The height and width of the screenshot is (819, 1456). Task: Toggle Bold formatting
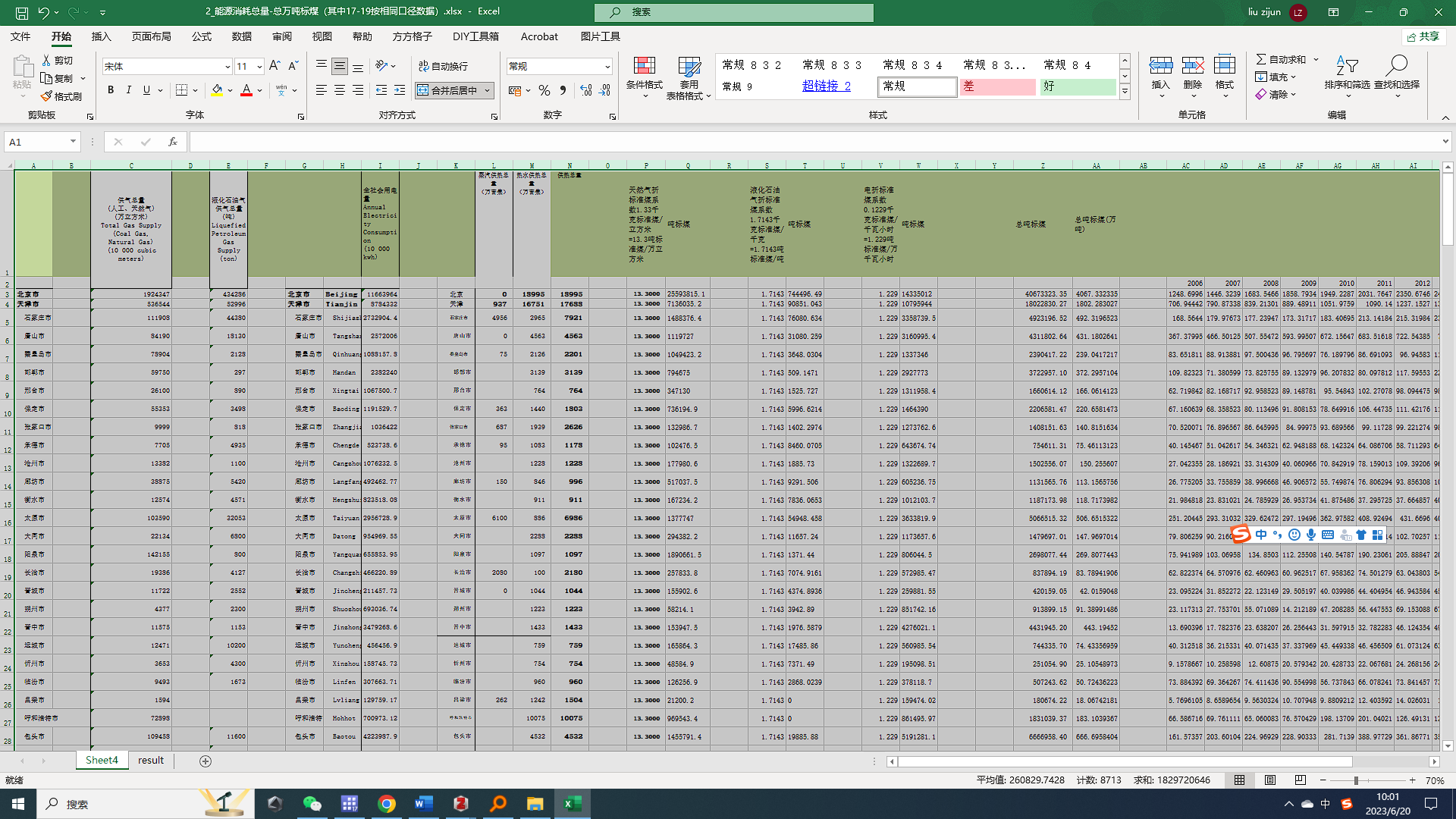pos(111,90)
